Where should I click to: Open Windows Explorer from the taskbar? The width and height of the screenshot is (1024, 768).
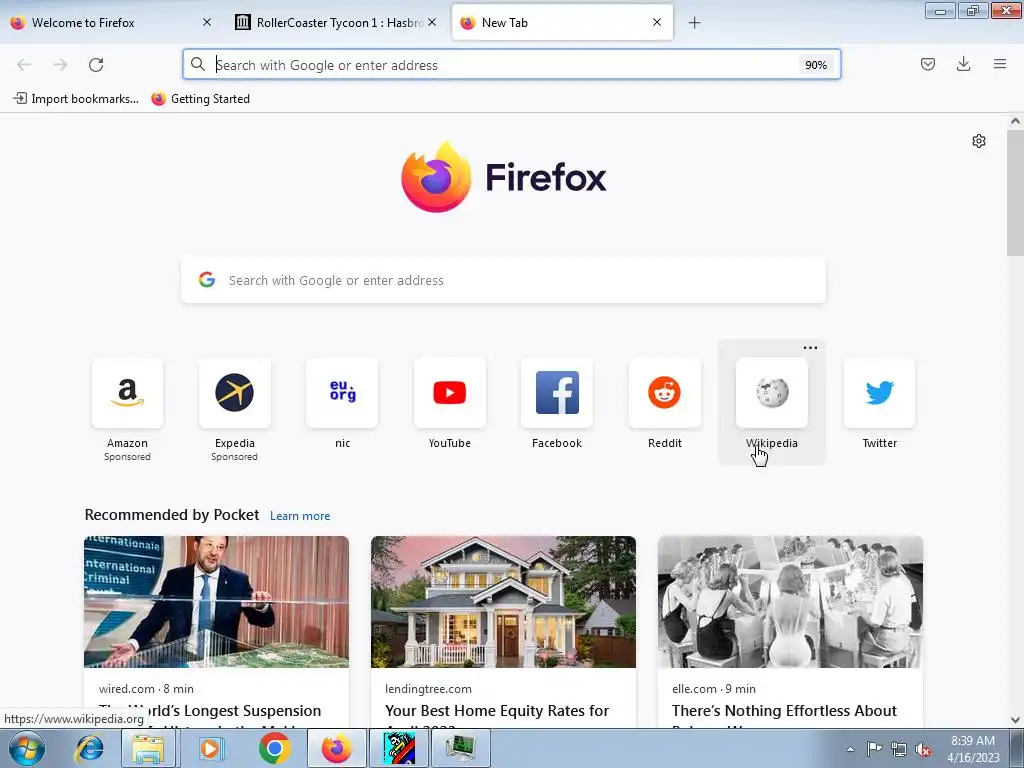(148, 748)
